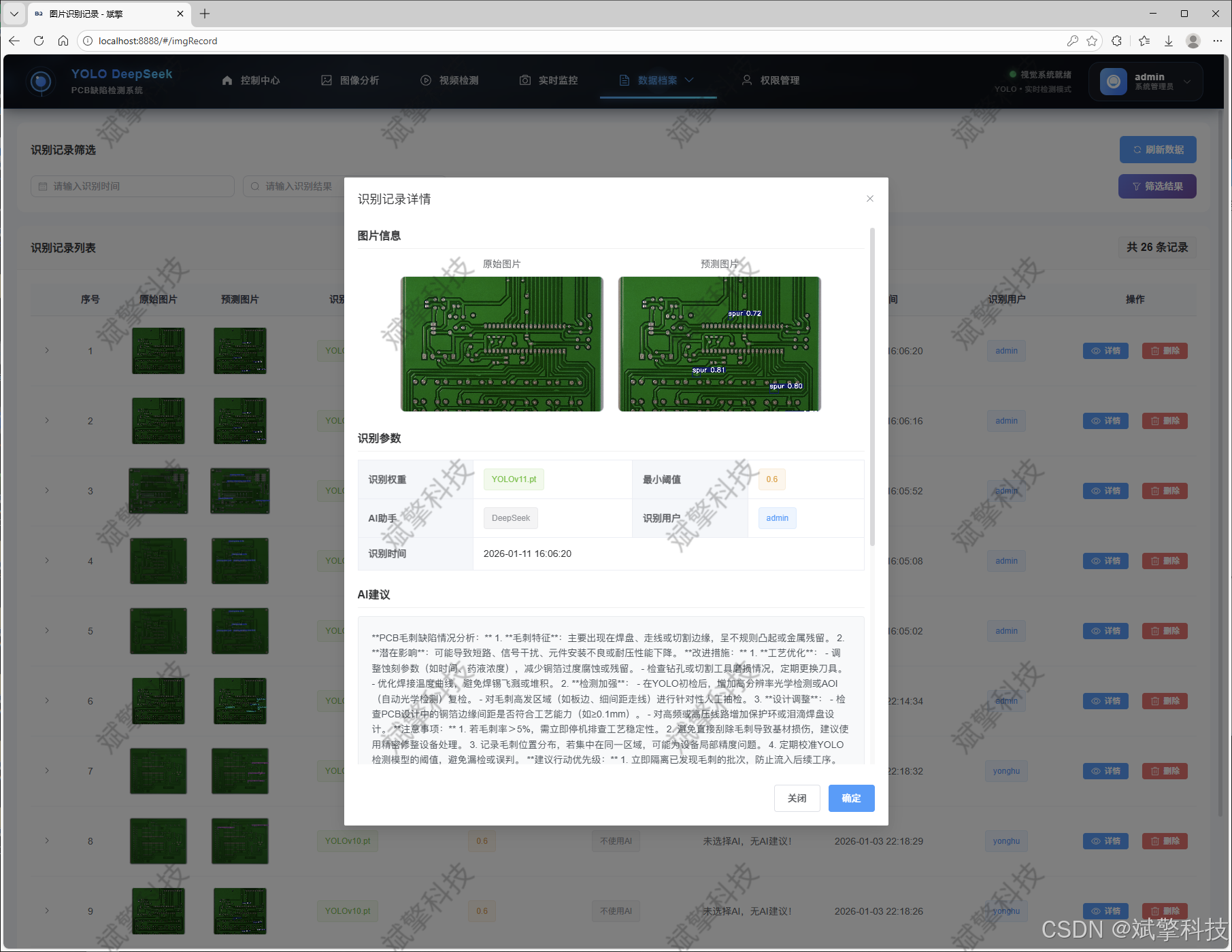Open the favorites list icon
The image size is (1232, 952).
click(1144, 41)
